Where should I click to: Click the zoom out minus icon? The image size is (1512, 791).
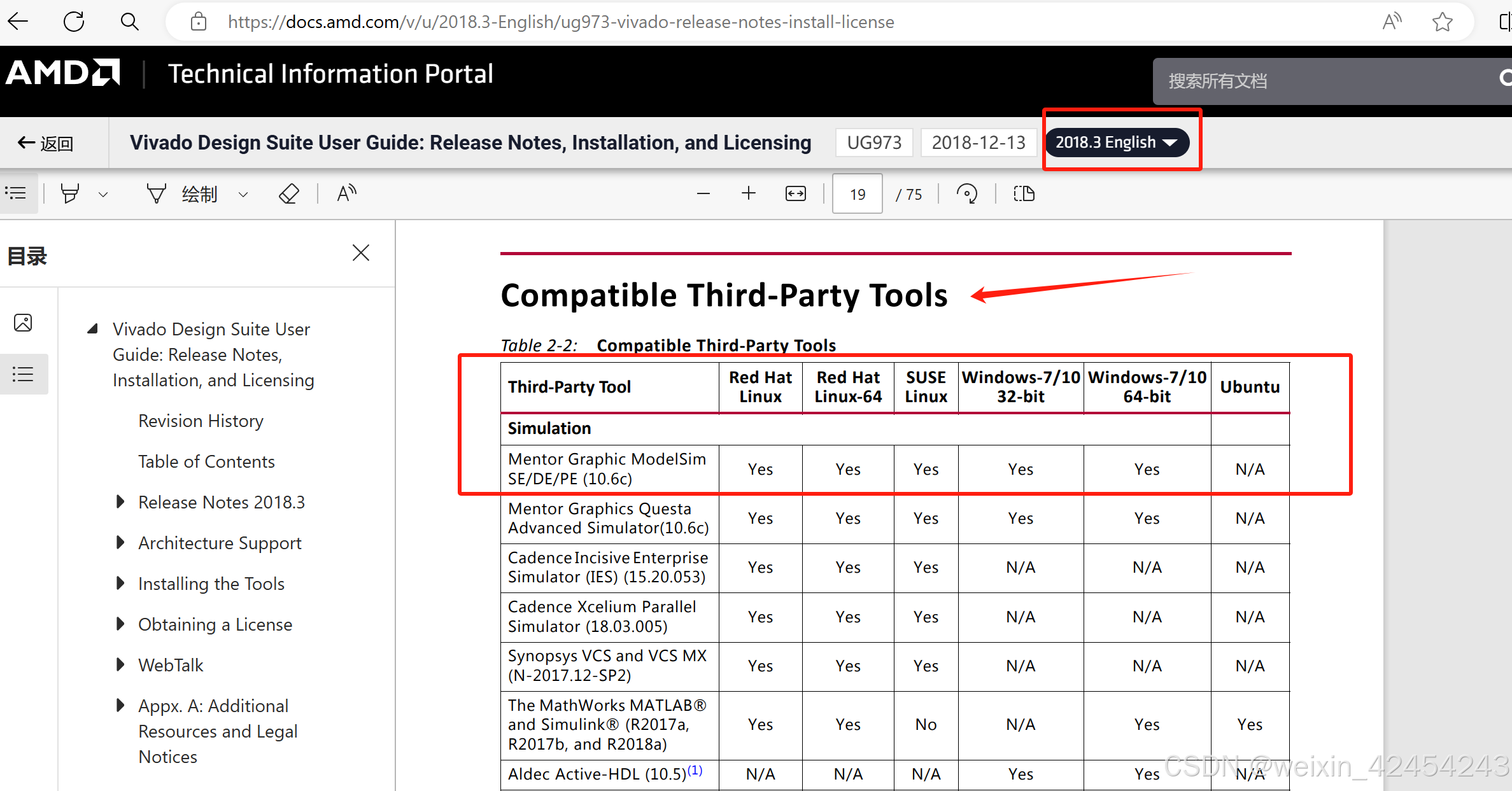point(703,193)
